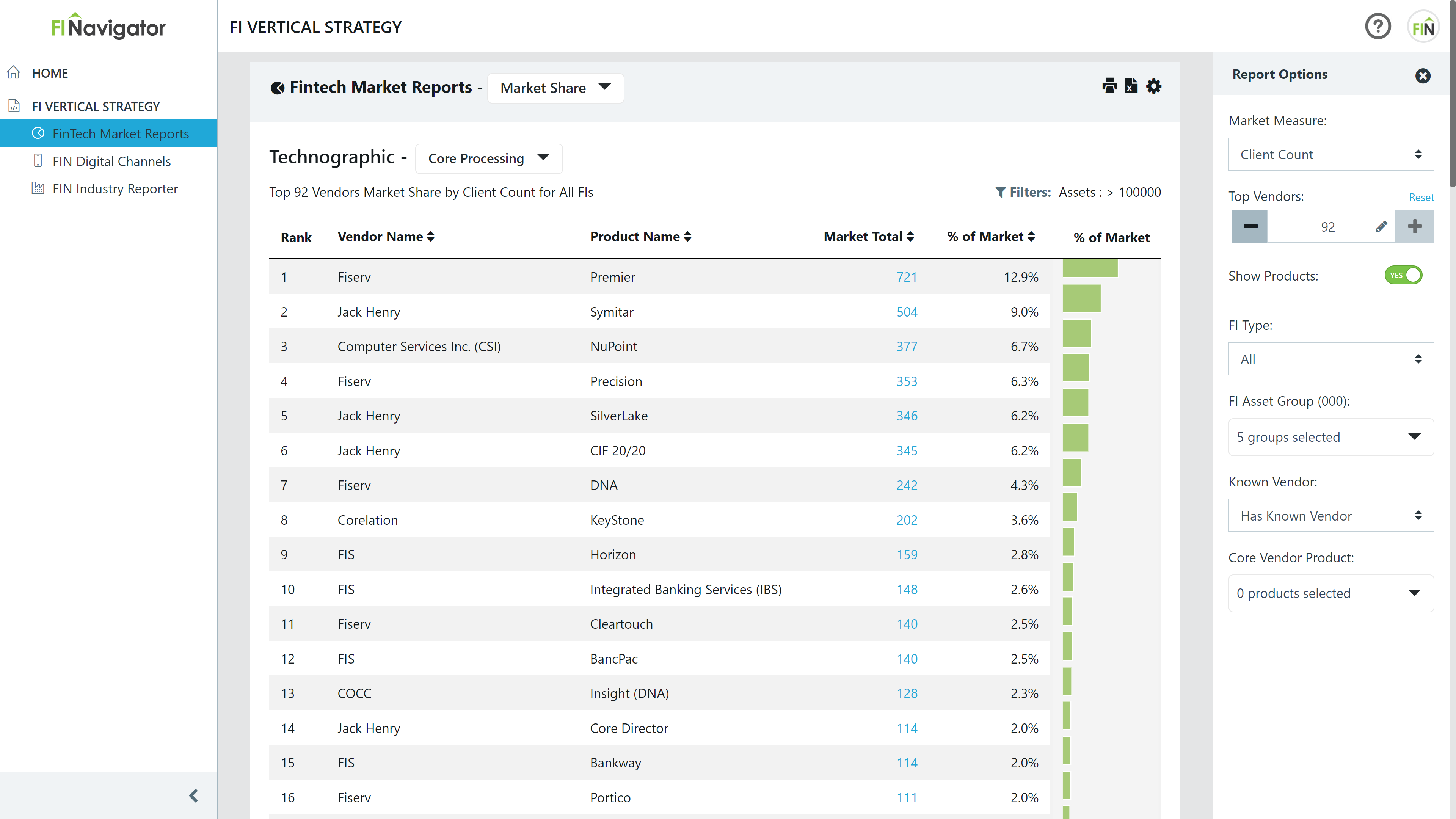
Task: Click the Bankway product cell
Action: [615, 763]
